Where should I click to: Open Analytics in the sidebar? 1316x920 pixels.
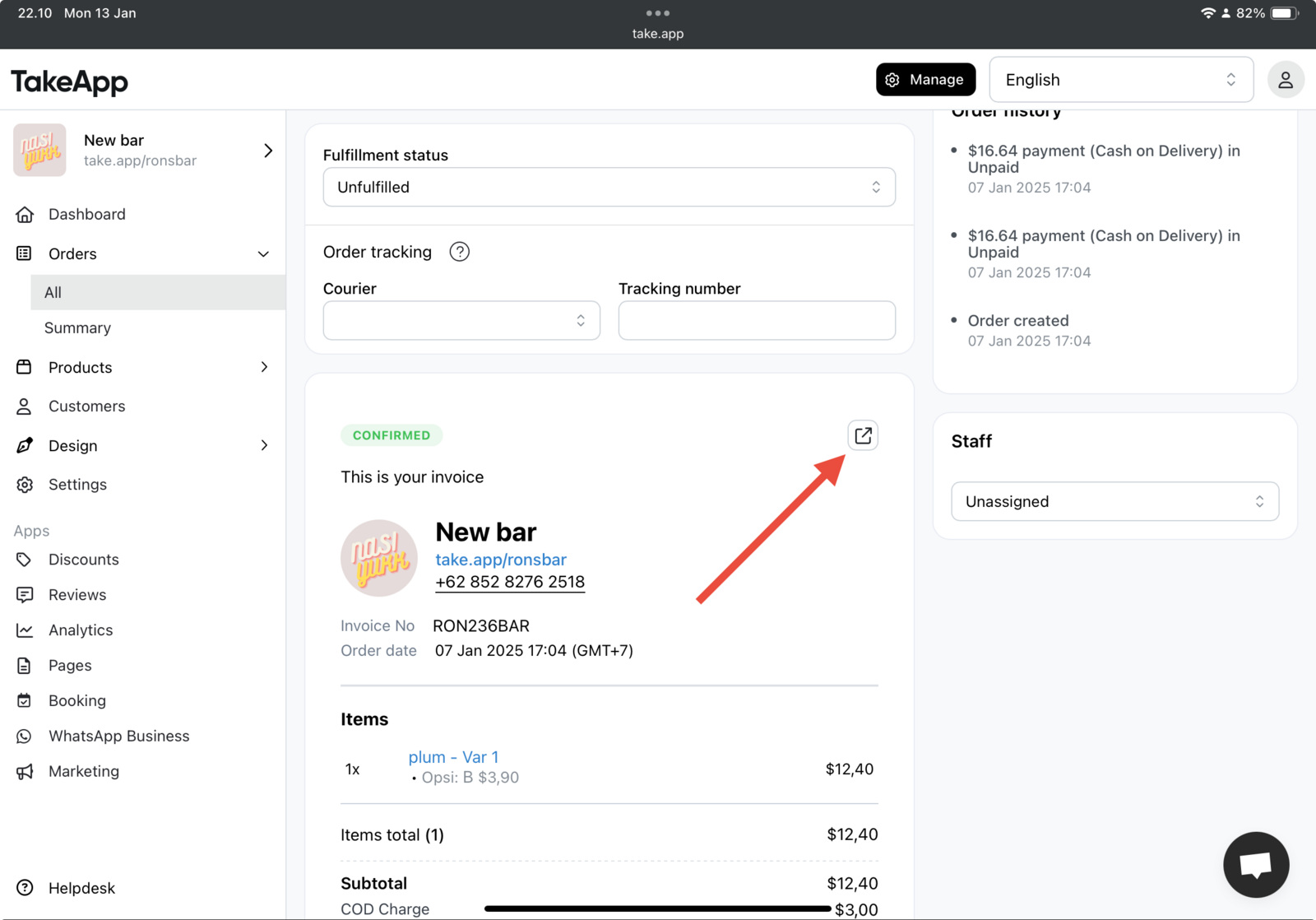pyautogui.click(x=81, y=630)
